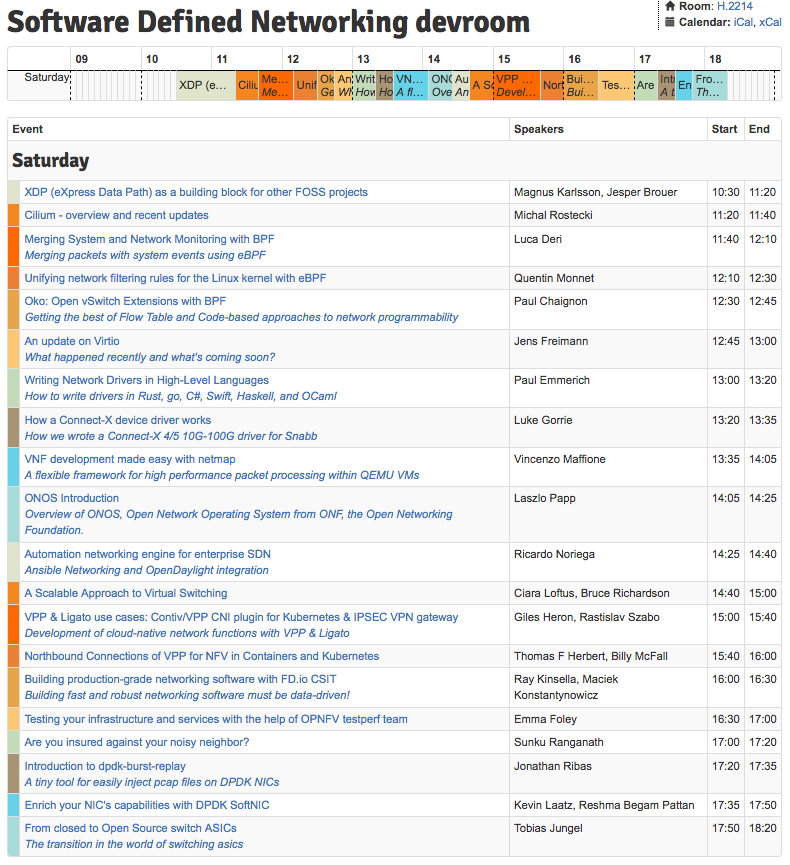790x865 pixels.
Task: Open ONOS Introduction talk
Action: pos(72,498)
